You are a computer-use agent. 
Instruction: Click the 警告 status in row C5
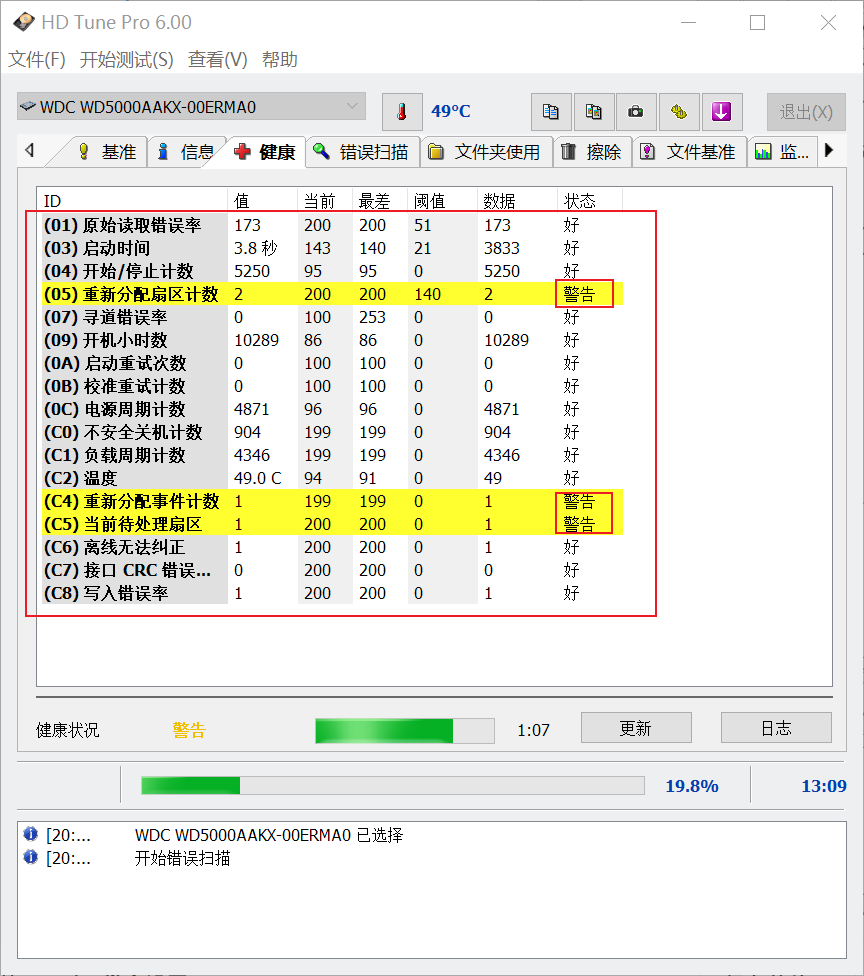point(579,524)
